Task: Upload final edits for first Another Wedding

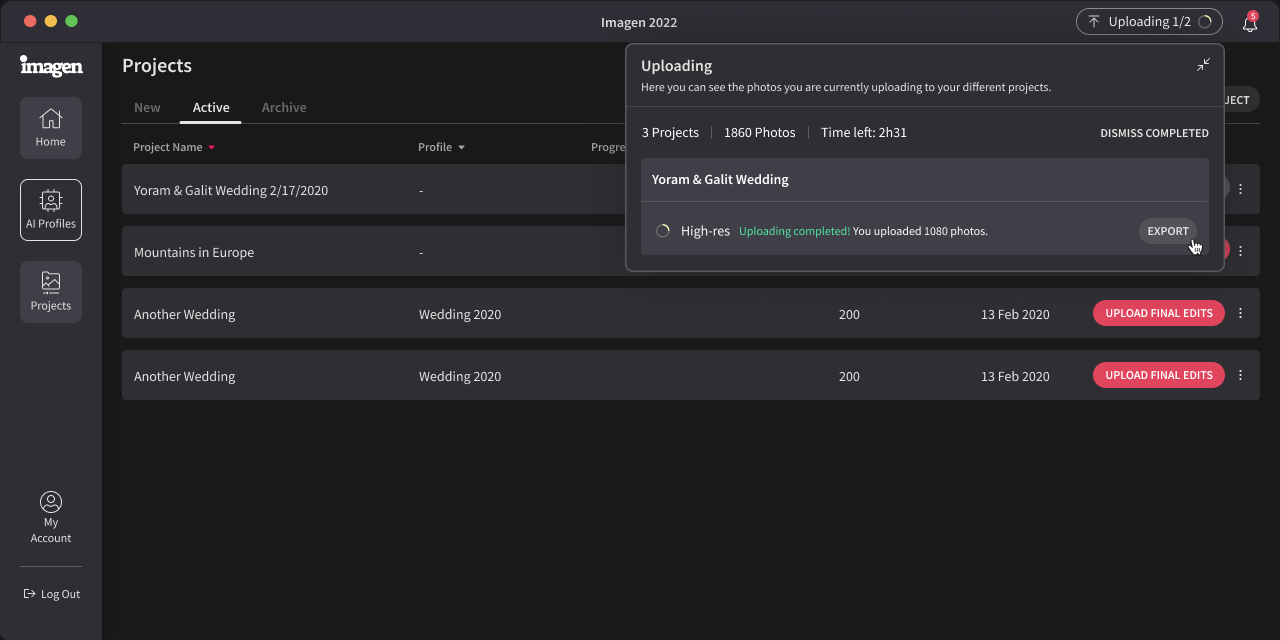Action: point(1159,313)
